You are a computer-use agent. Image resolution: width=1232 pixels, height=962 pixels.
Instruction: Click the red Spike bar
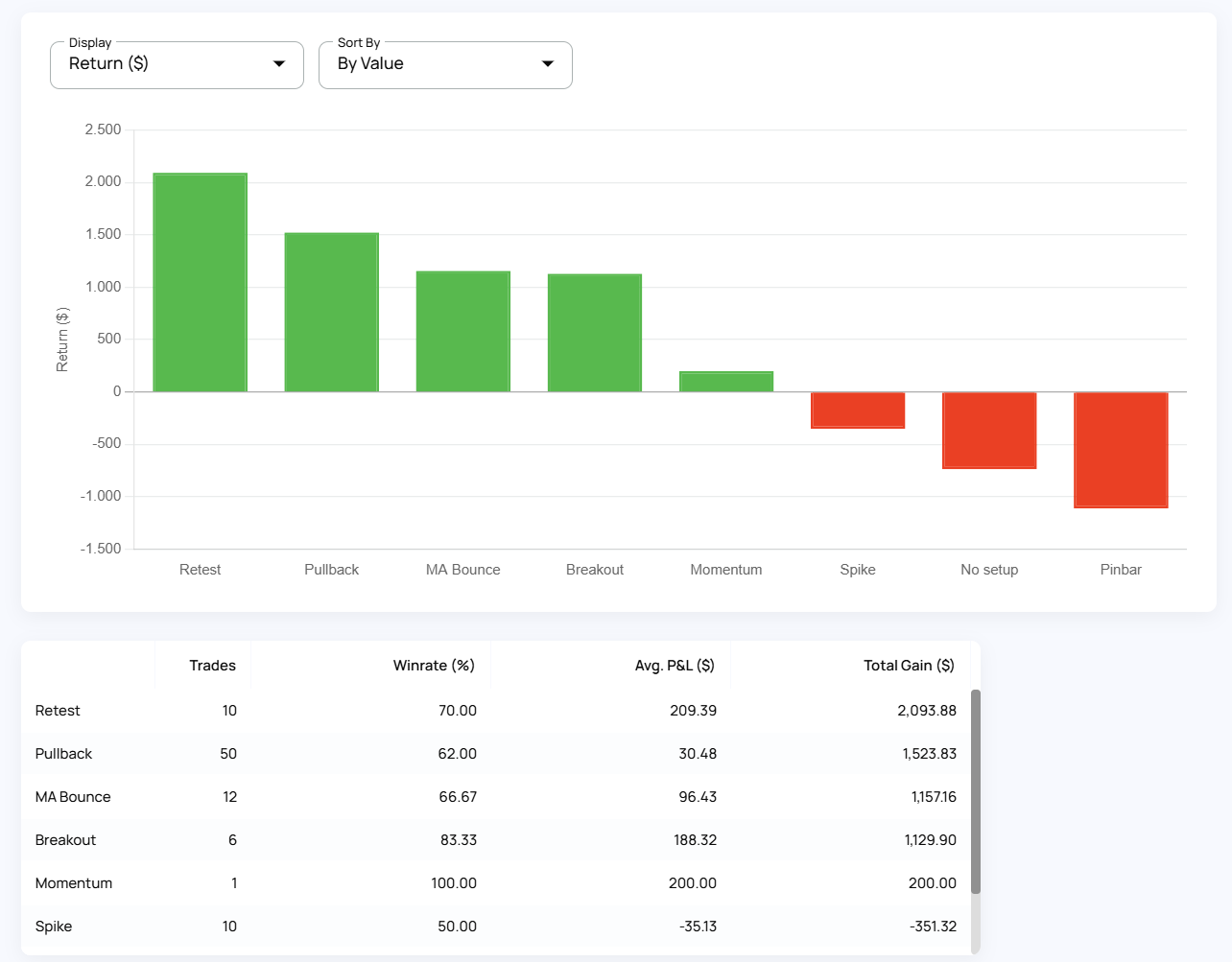857,410
